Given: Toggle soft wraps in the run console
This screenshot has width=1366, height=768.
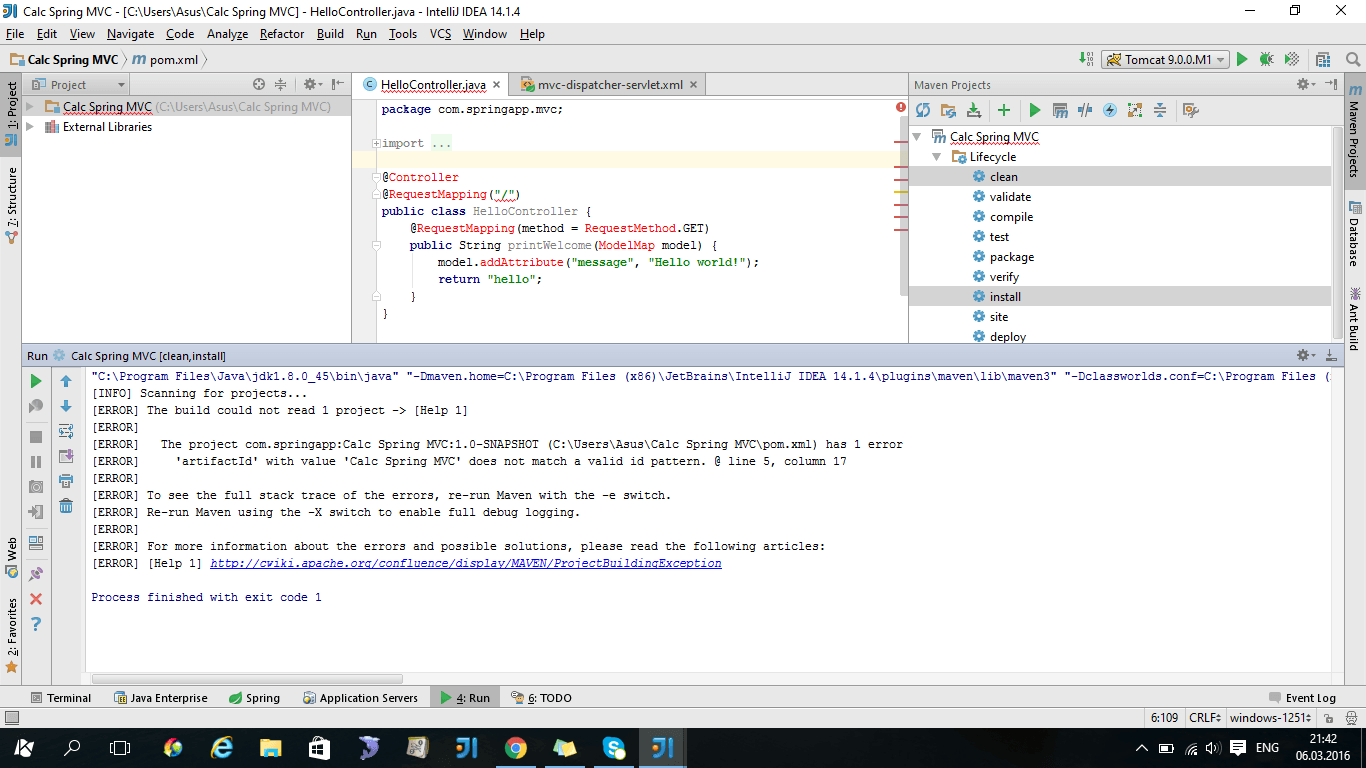Looking at the screenshot, I should coord(66,431).
